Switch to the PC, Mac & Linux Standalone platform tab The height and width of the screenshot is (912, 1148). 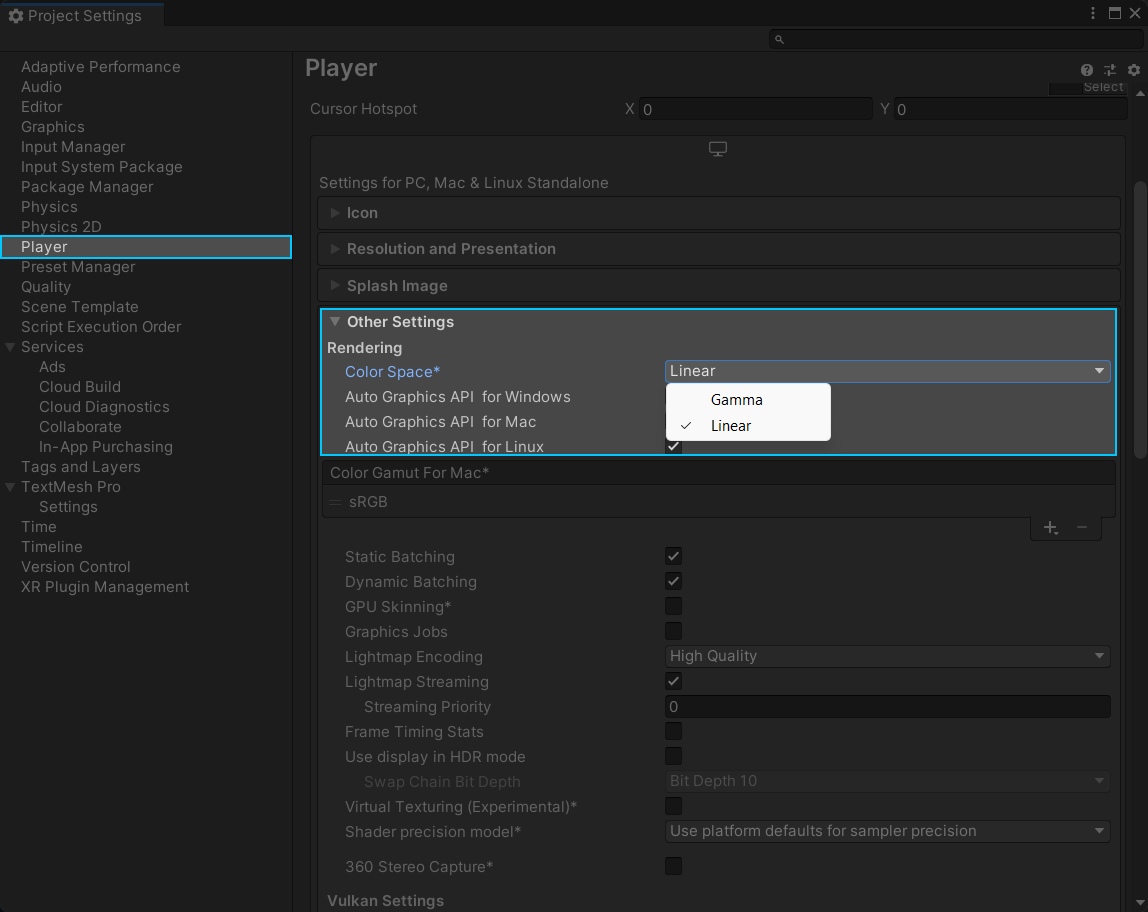click(x=717, y=148)
